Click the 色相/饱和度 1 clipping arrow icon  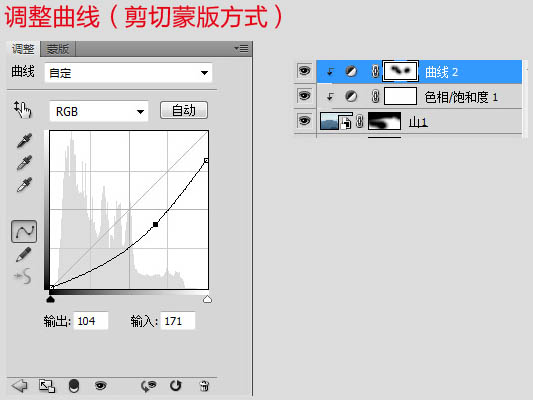click(330, 97)
